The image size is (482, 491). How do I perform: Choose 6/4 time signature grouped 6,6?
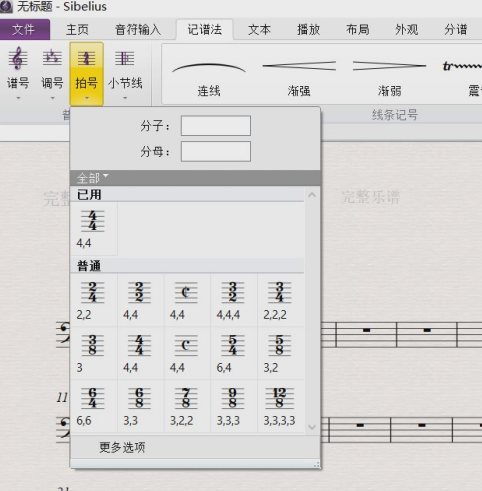tap(94, 406)
